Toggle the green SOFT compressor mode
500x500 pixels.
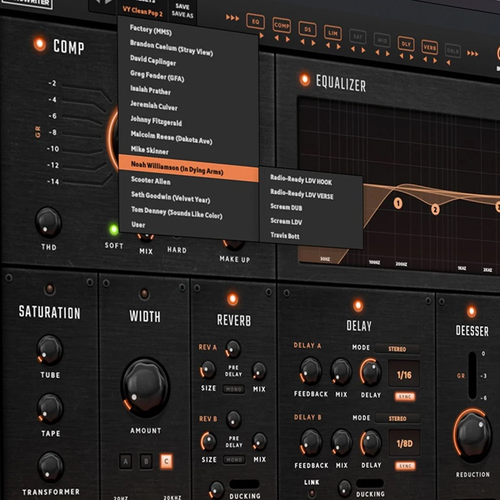[114, 230]
